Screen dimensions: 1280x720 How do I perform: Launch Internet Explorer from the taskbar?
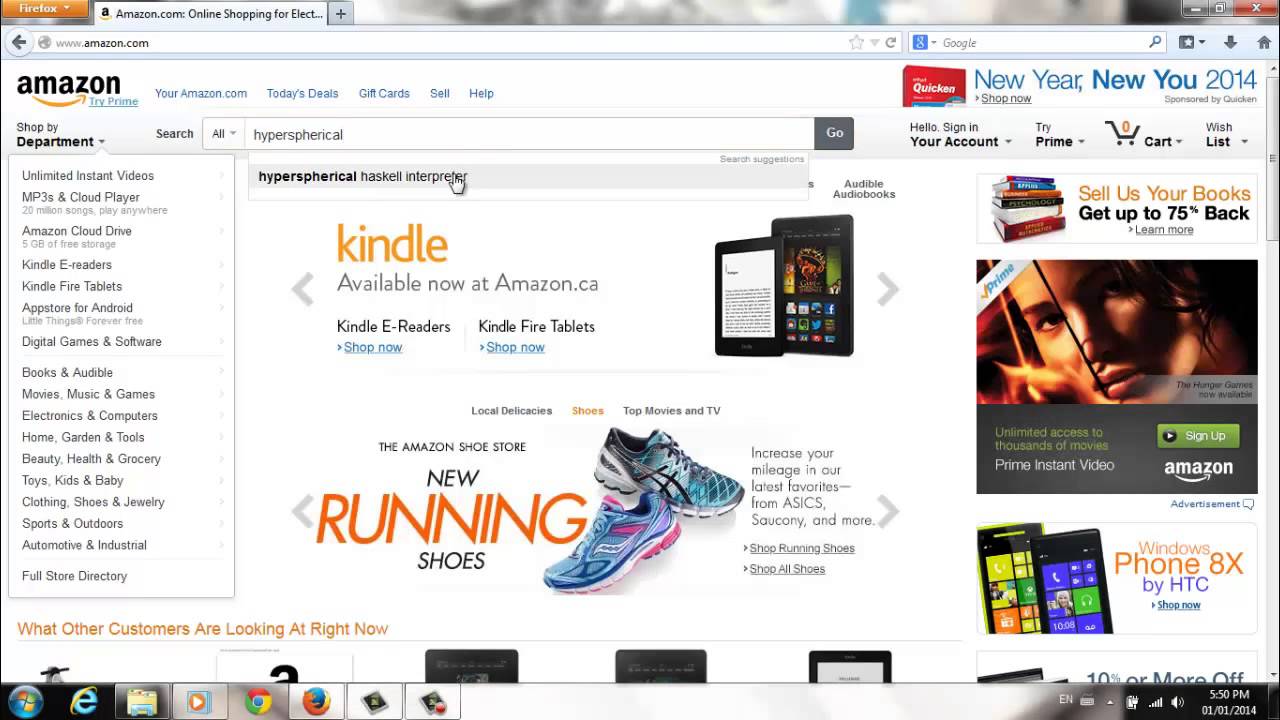click(x=84, y=702)
